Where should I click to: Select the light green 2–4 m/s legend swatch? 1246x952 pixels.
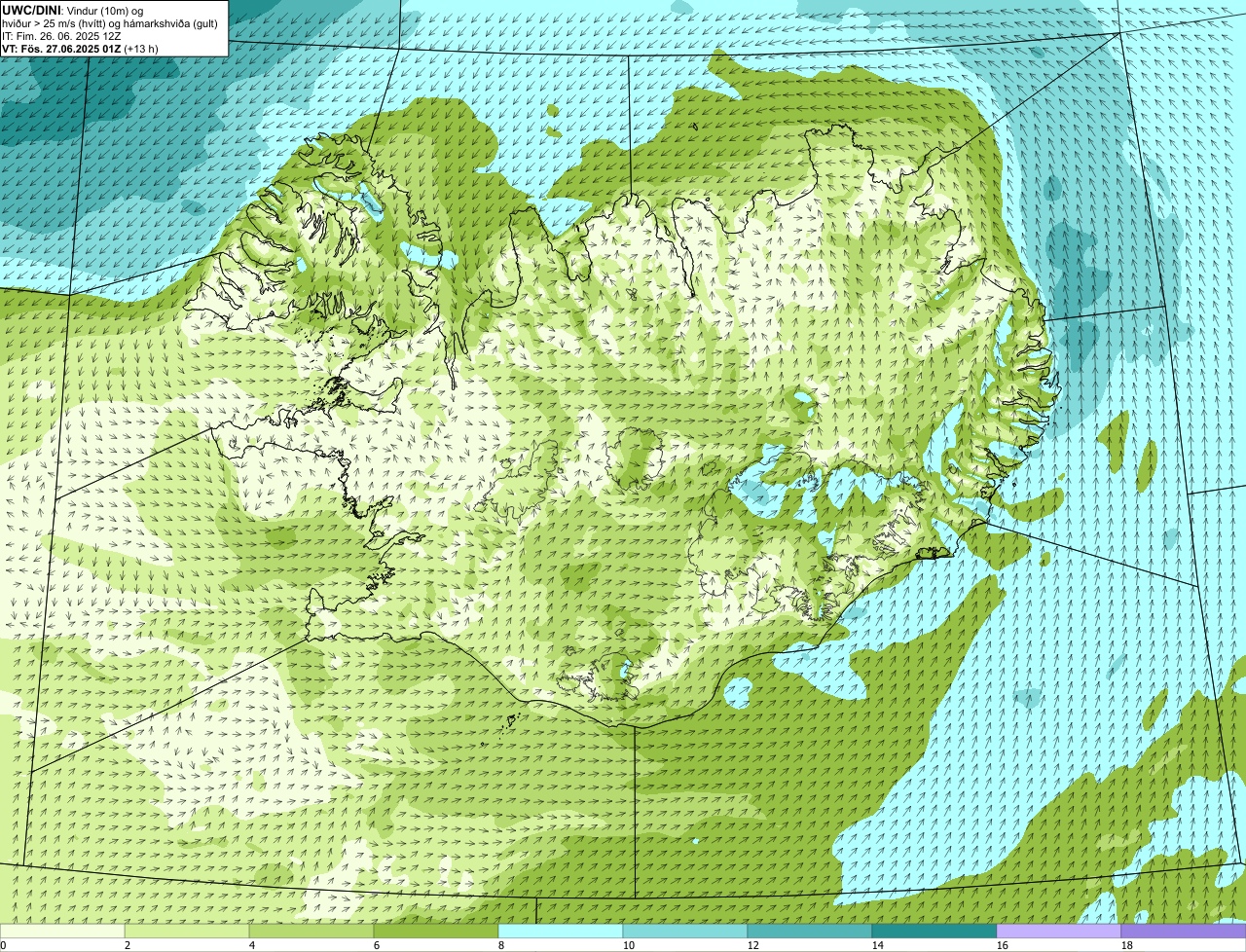pyautogui.click(x=187, y=931)
